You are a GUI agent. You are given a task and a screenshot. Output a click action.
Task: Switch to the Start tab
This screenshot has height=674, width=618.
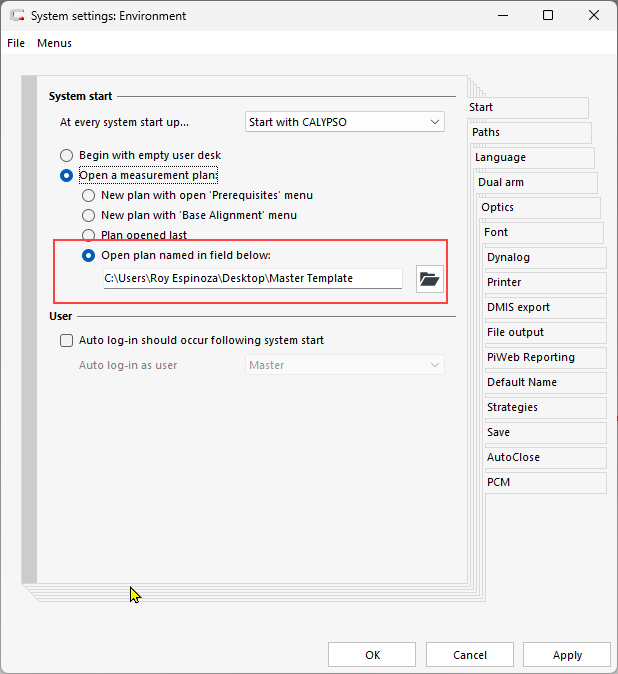tap(528, 107)
